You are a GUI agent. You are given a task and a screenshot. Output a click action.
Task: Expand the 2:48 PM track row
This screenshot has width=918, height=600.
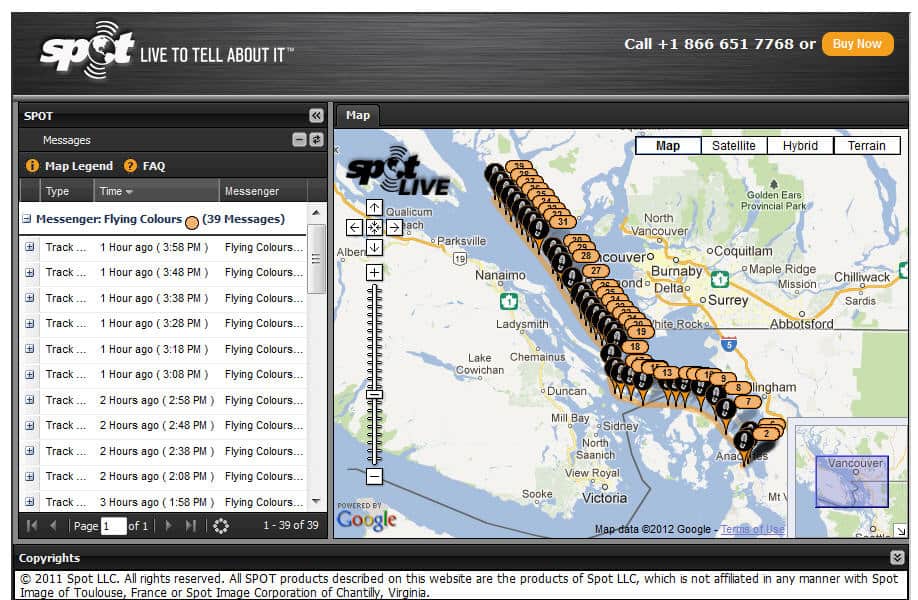(30, 425)
